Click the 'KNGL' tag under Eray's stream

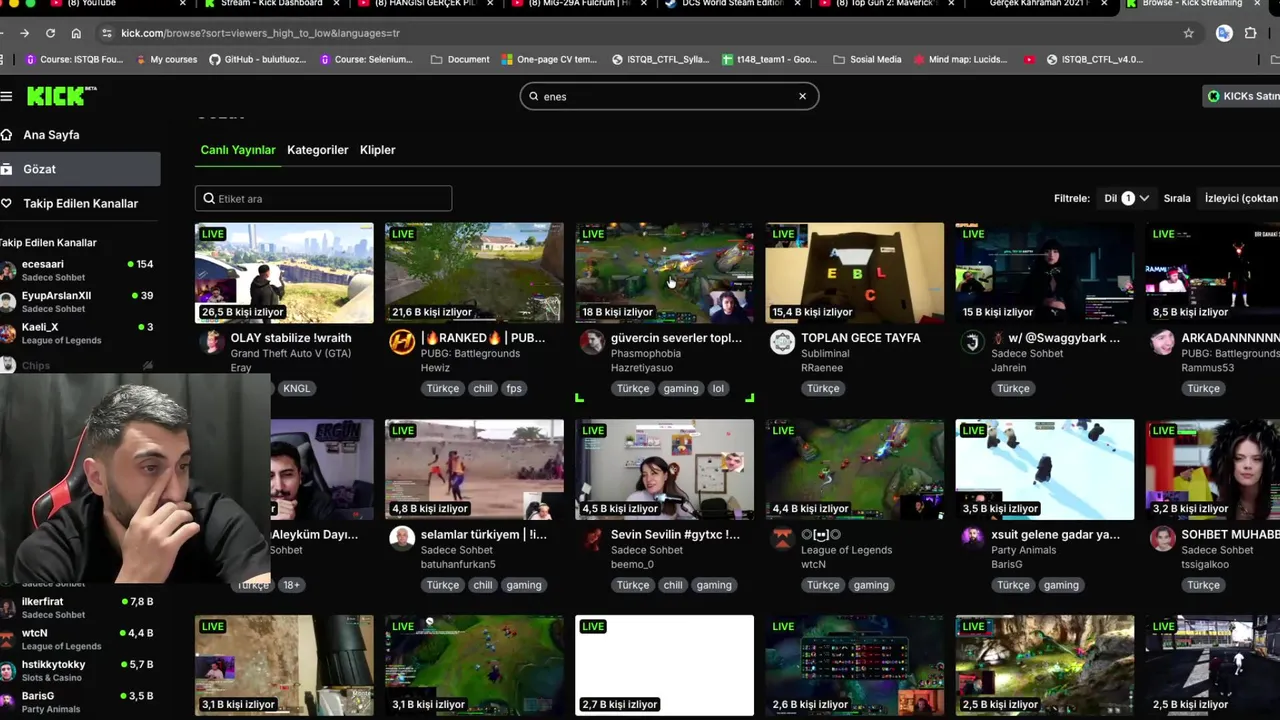pyautogui.click(x=296, y=388)
